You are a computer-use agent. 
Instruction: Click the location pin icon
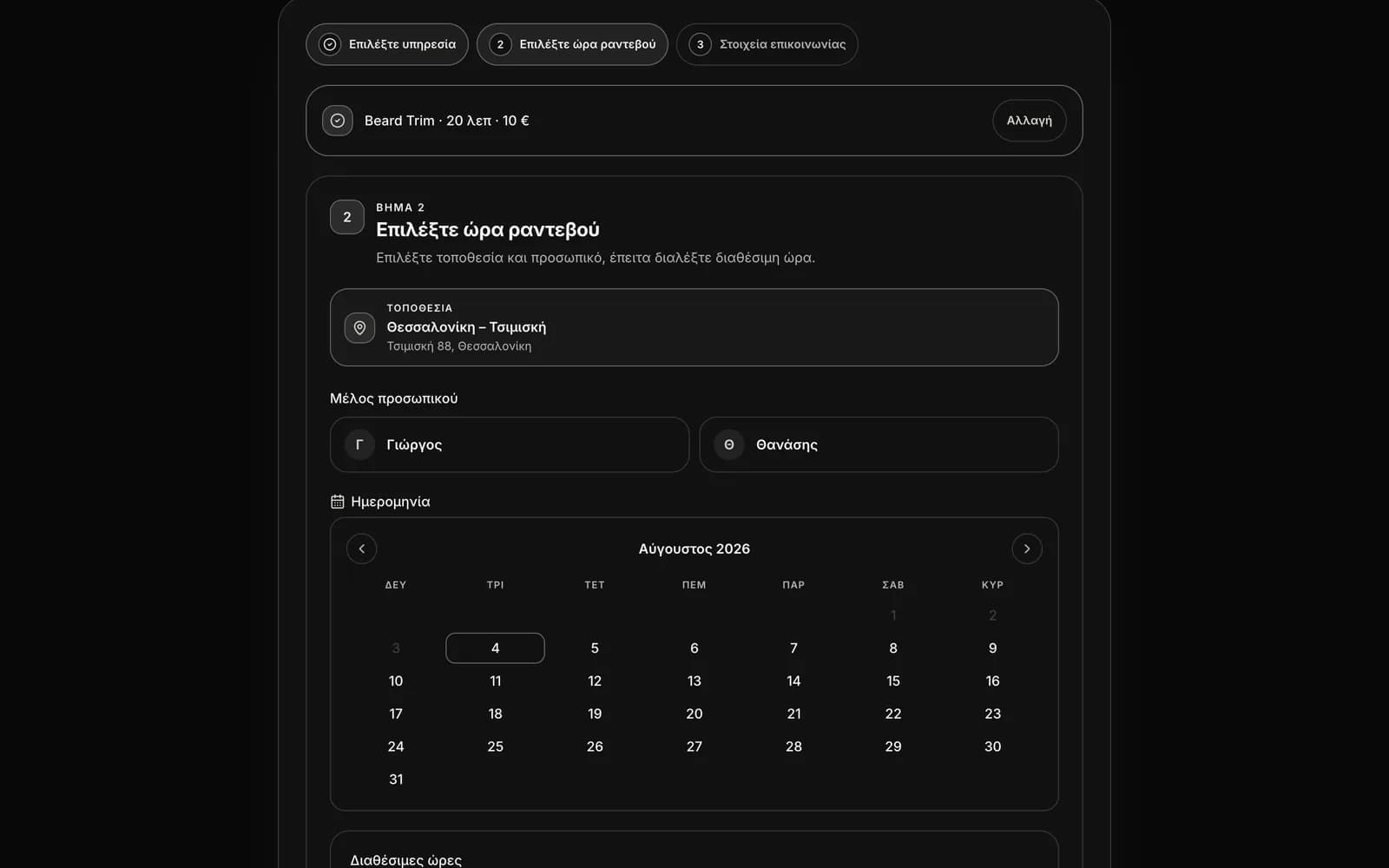359,327
